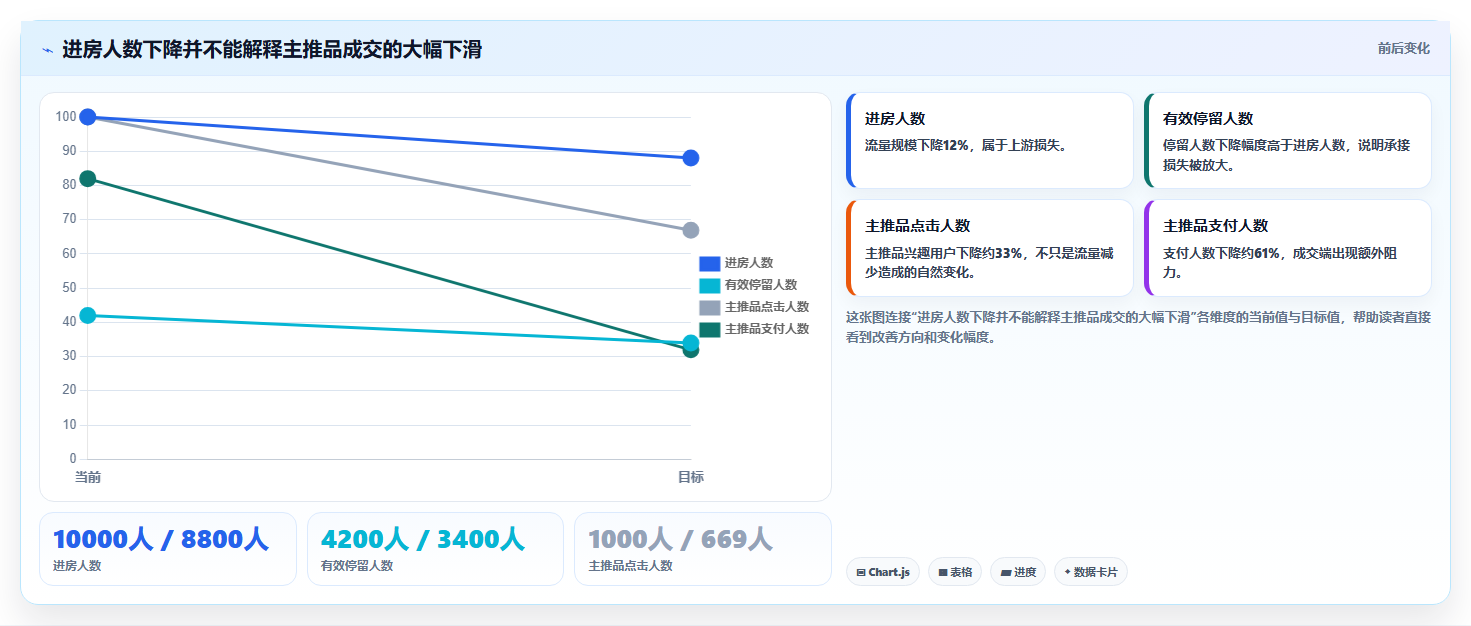Open the 主推品支付人数 insight card

click(x=1288, y=248)
